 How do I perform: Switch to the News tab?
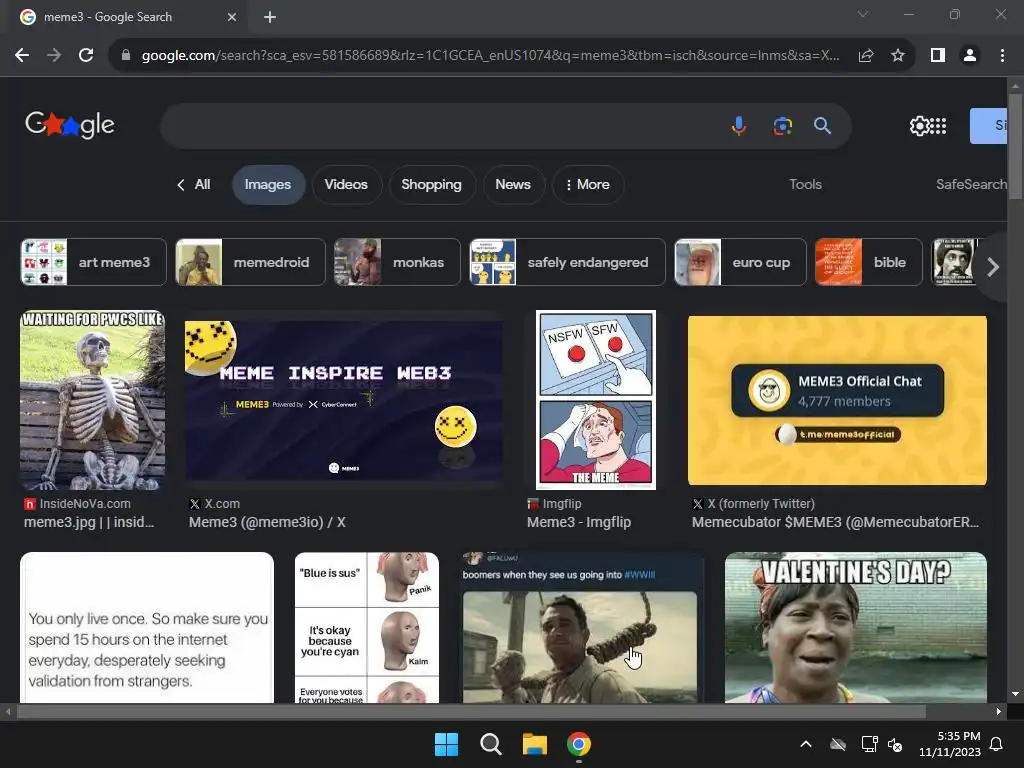[513, 185]
